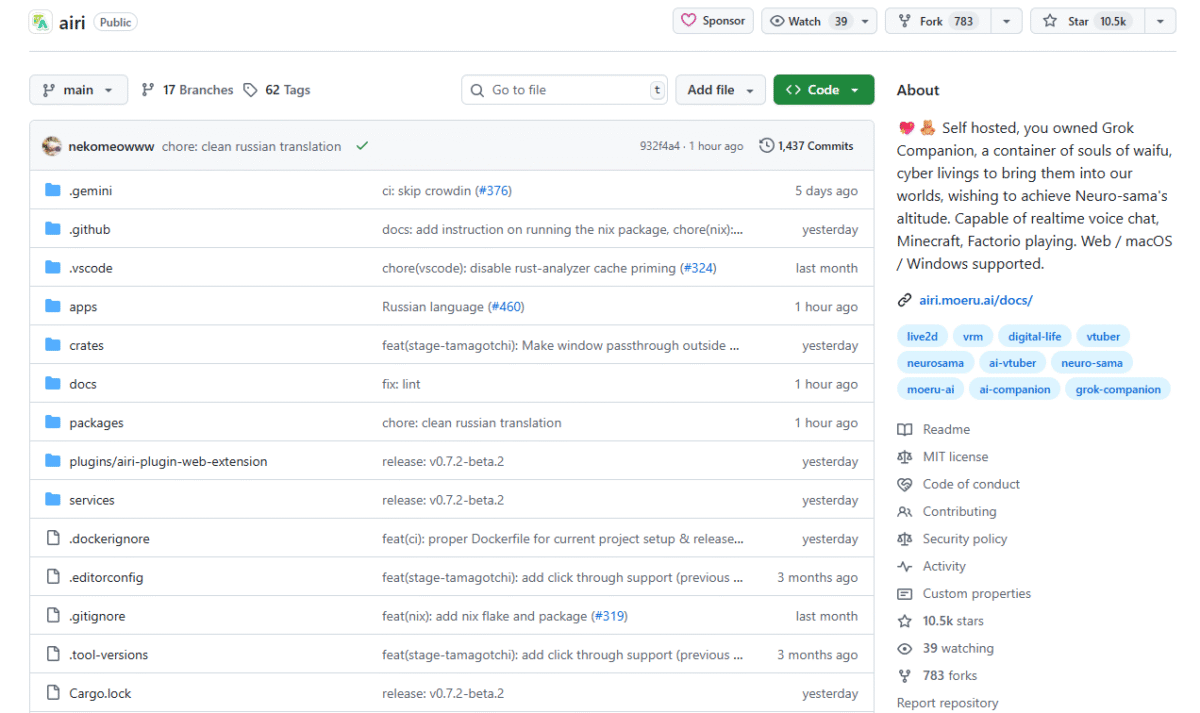Click the Activity pulse icon

coord(905,566)
